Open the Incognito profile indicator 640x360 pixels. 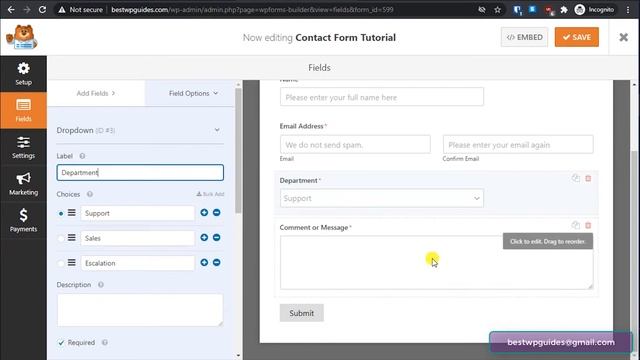(x=594, y=9)
